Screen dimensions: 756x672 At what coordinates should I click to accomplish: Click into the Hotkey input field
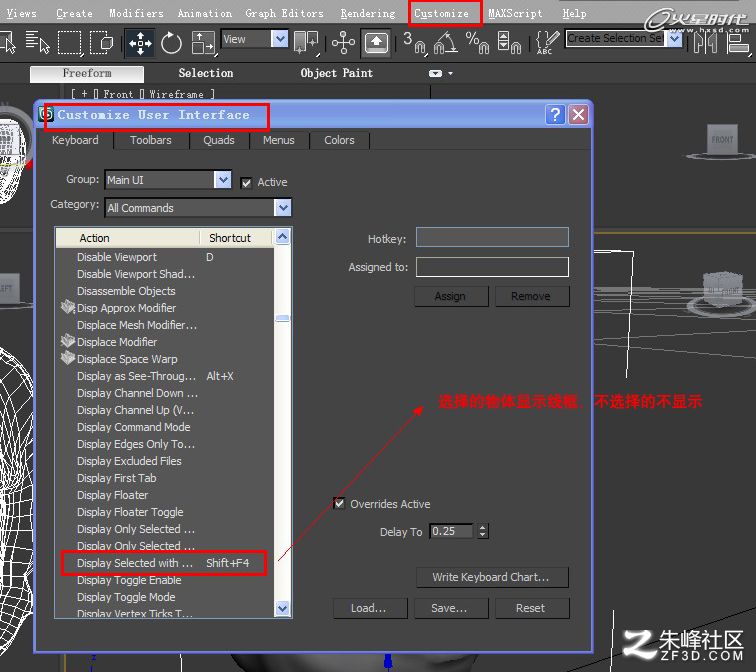tap(492, 237)
